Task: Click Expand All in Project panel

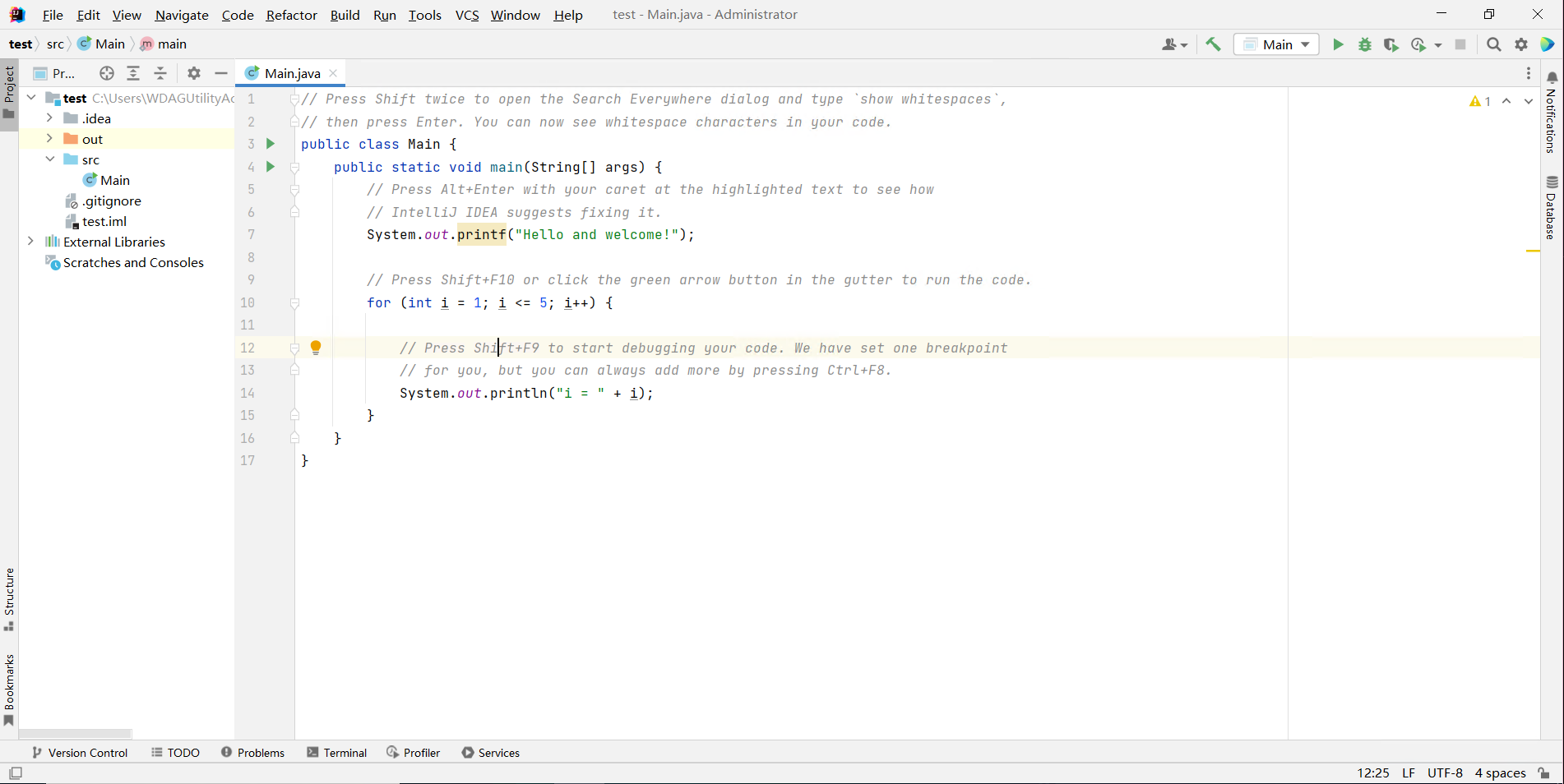Action: coord(133,73)
